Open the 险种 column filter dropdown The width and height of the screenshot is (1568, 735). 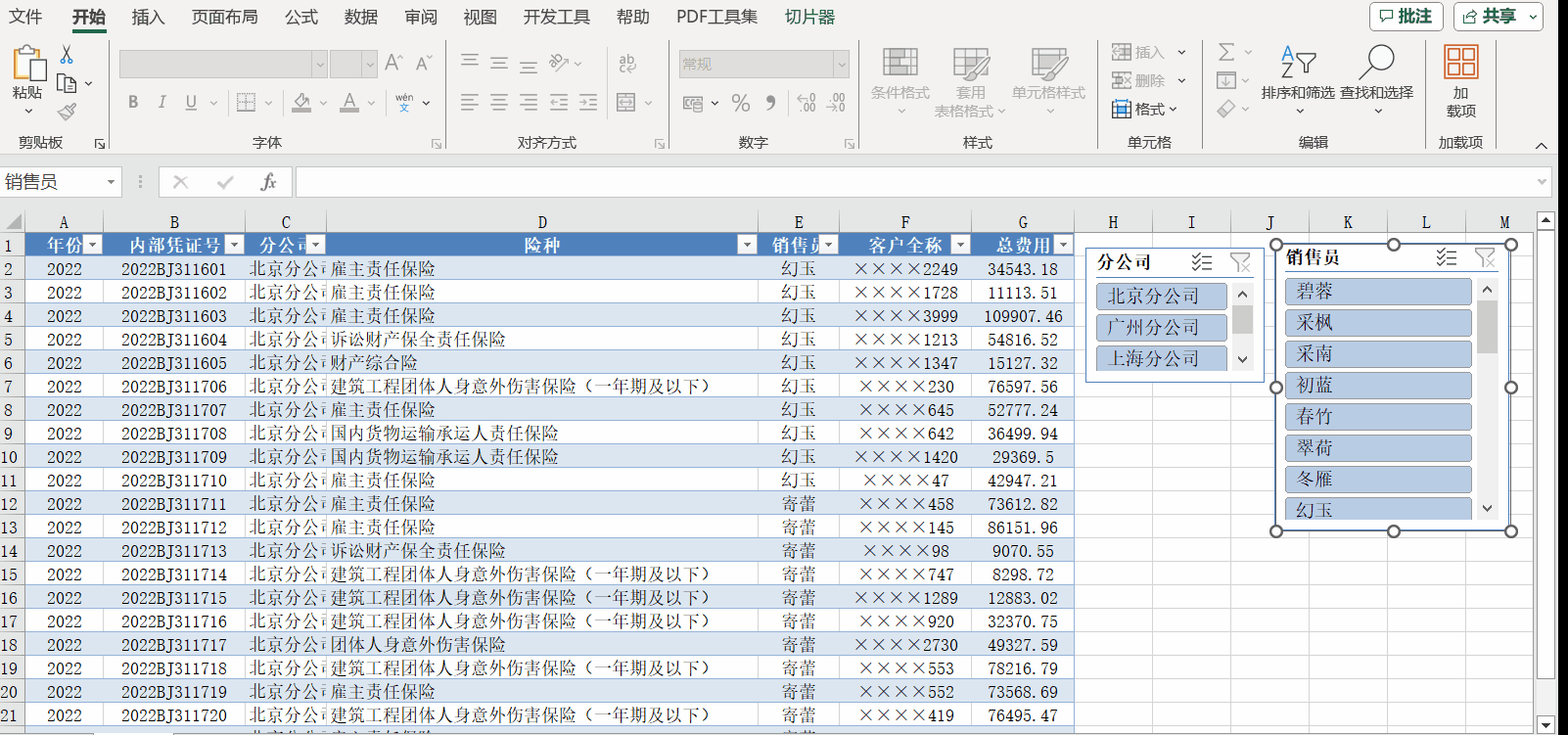747,246
